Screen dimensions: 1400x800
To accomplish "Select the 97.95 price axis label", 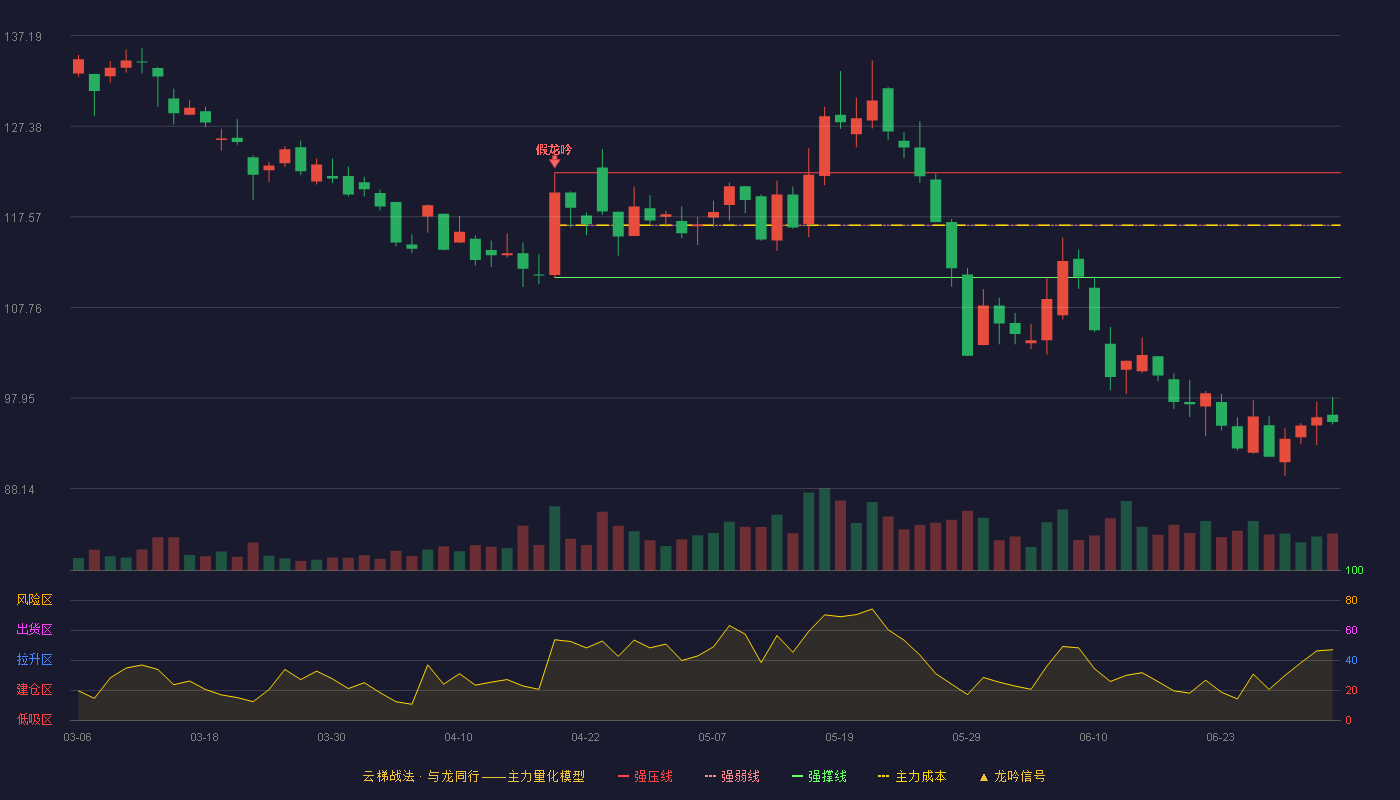I will (x=20, y=399).
